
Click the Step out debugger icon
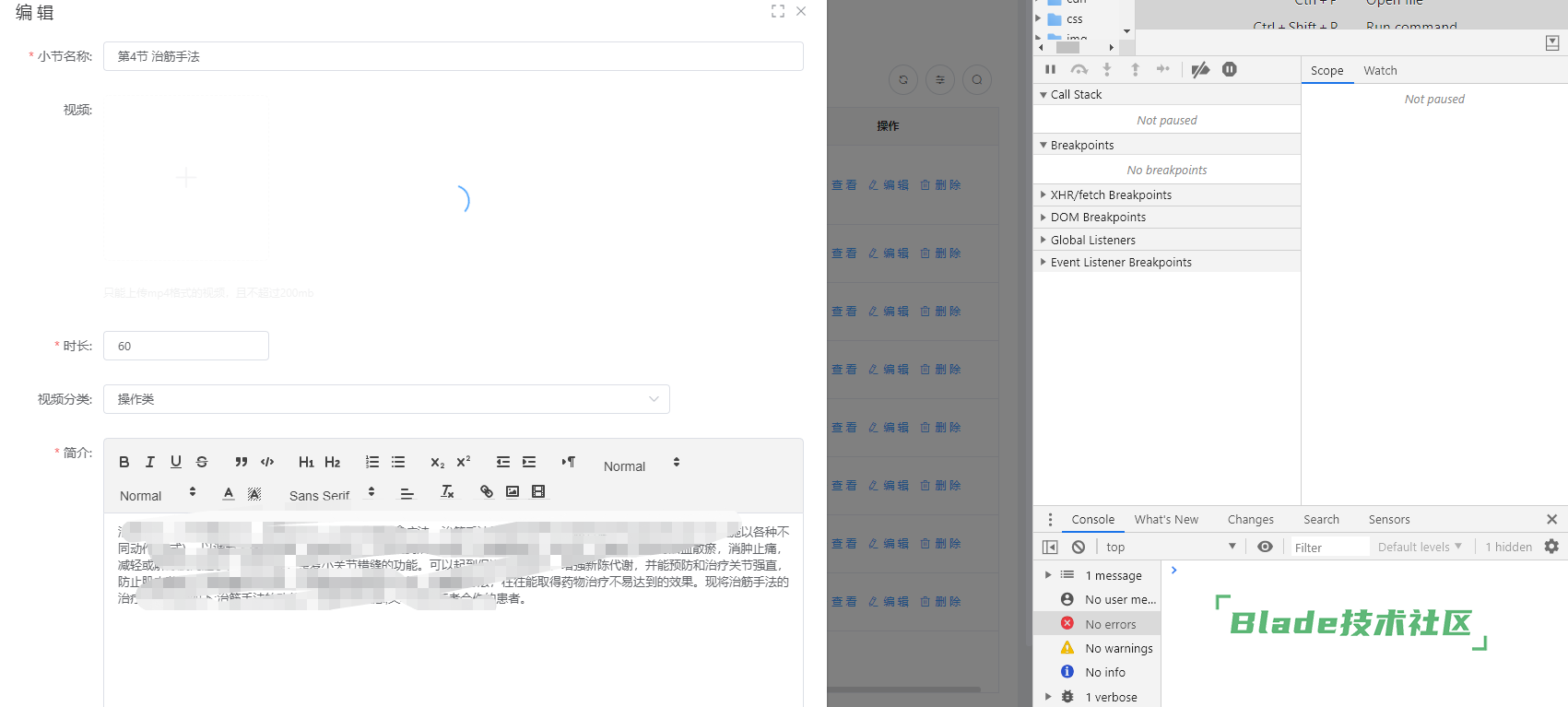[1135, 69]
